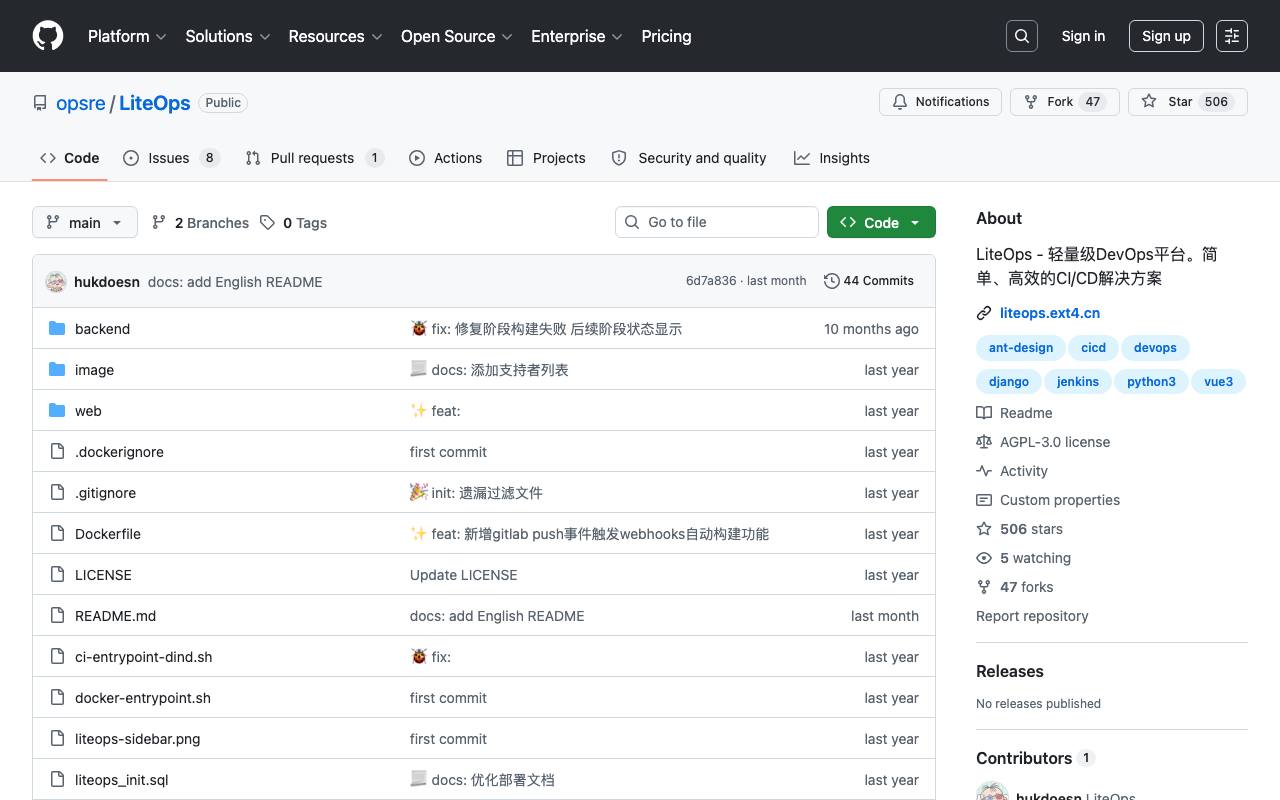
Task: Expand the Solutions menu
Action: coord(228,36)
